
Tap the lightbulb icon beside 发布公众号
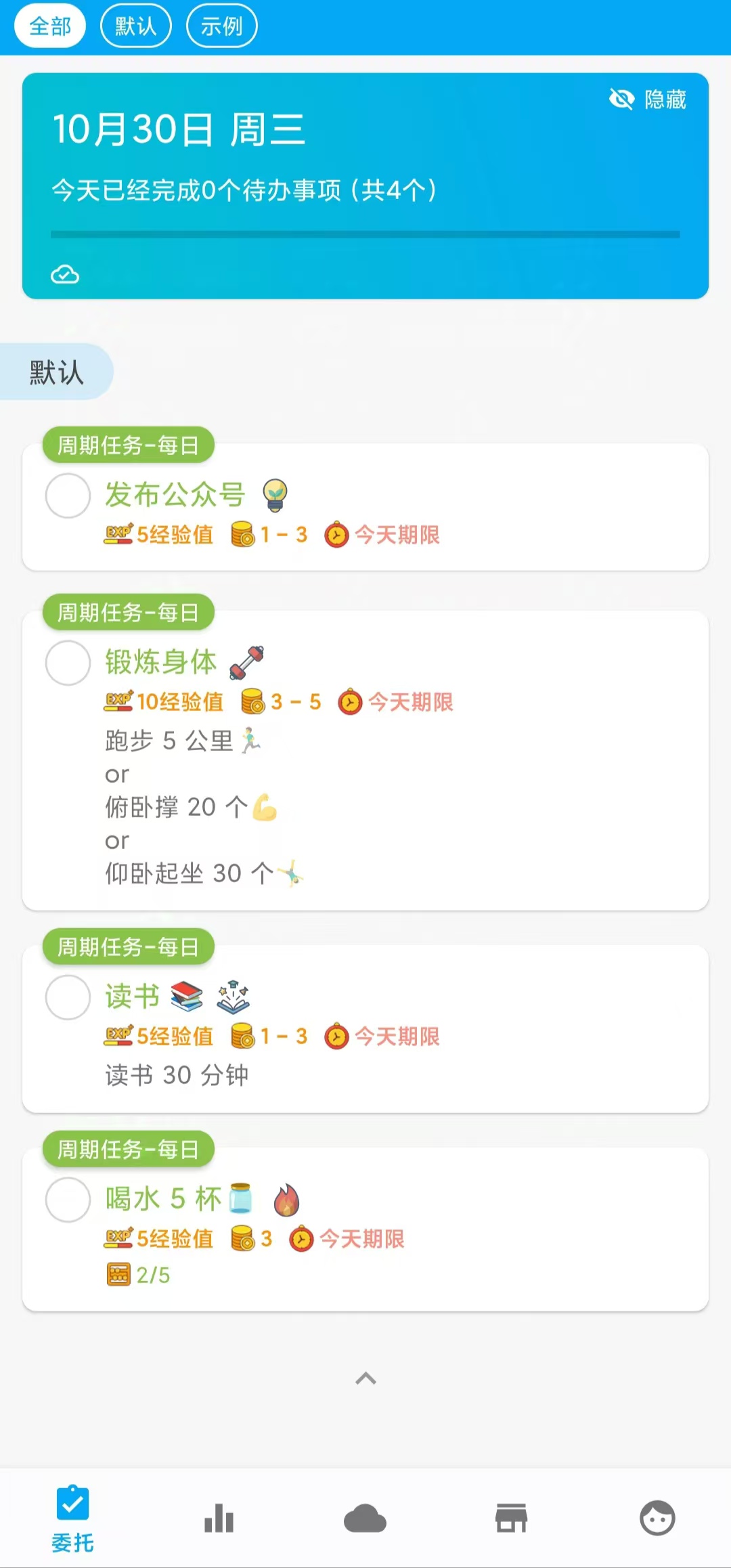[275, 495]
